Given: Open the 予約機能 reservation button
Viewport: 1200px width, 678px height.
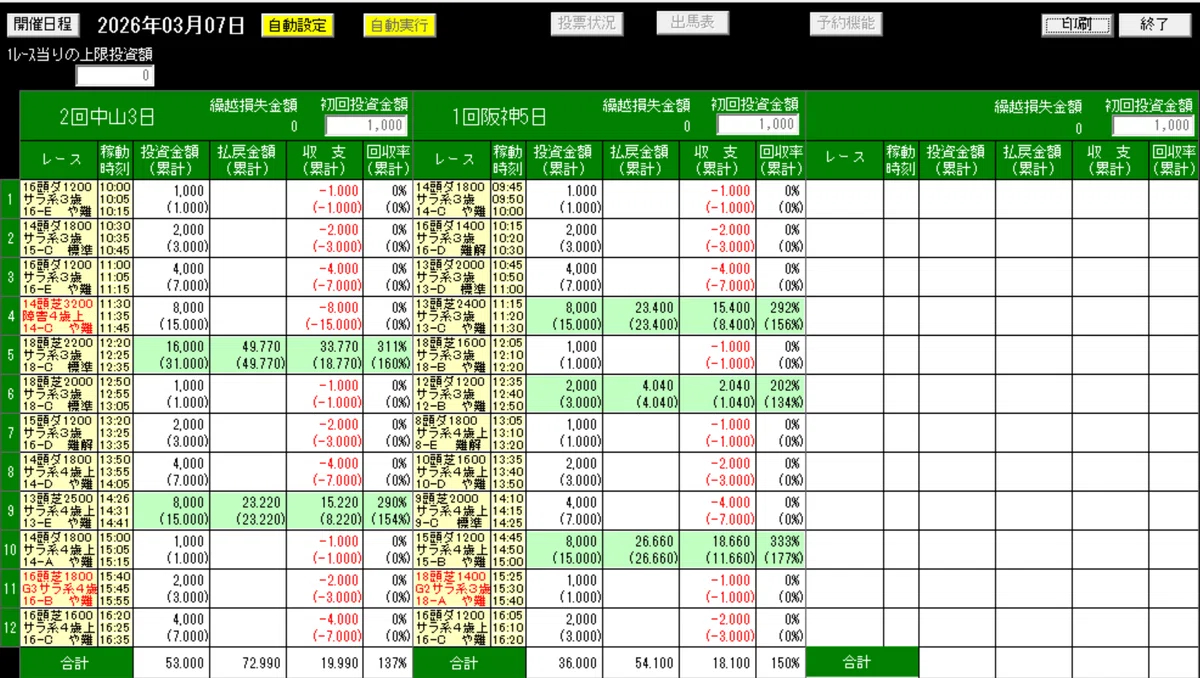Looking at the screenshot, I should coord(845,23).
